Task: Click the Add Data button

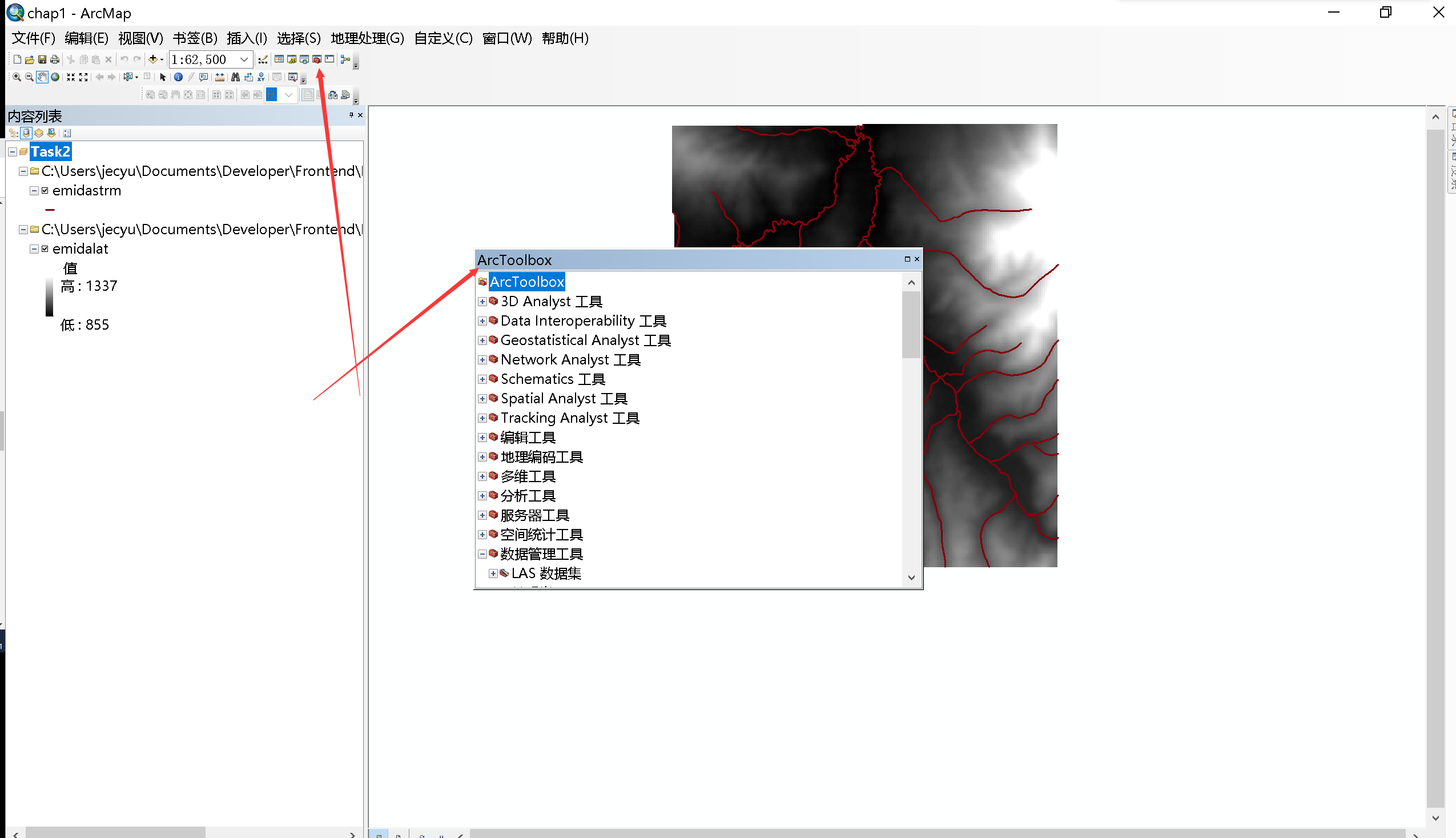Action: [152, 59]
